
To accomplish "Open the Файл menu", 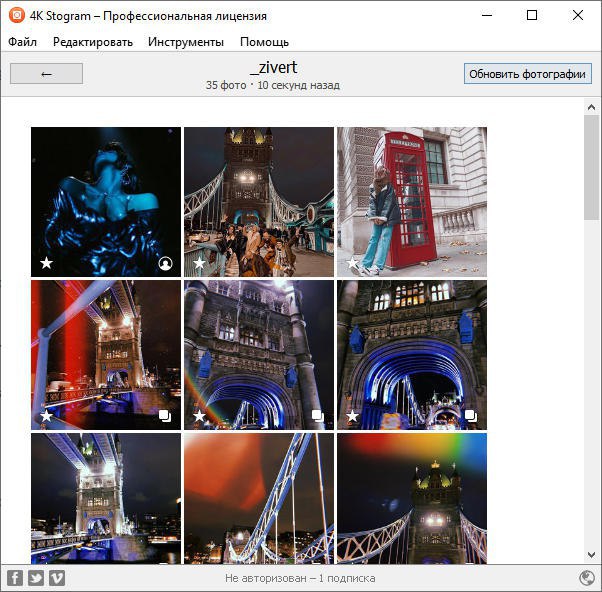I will pos(23,41).
